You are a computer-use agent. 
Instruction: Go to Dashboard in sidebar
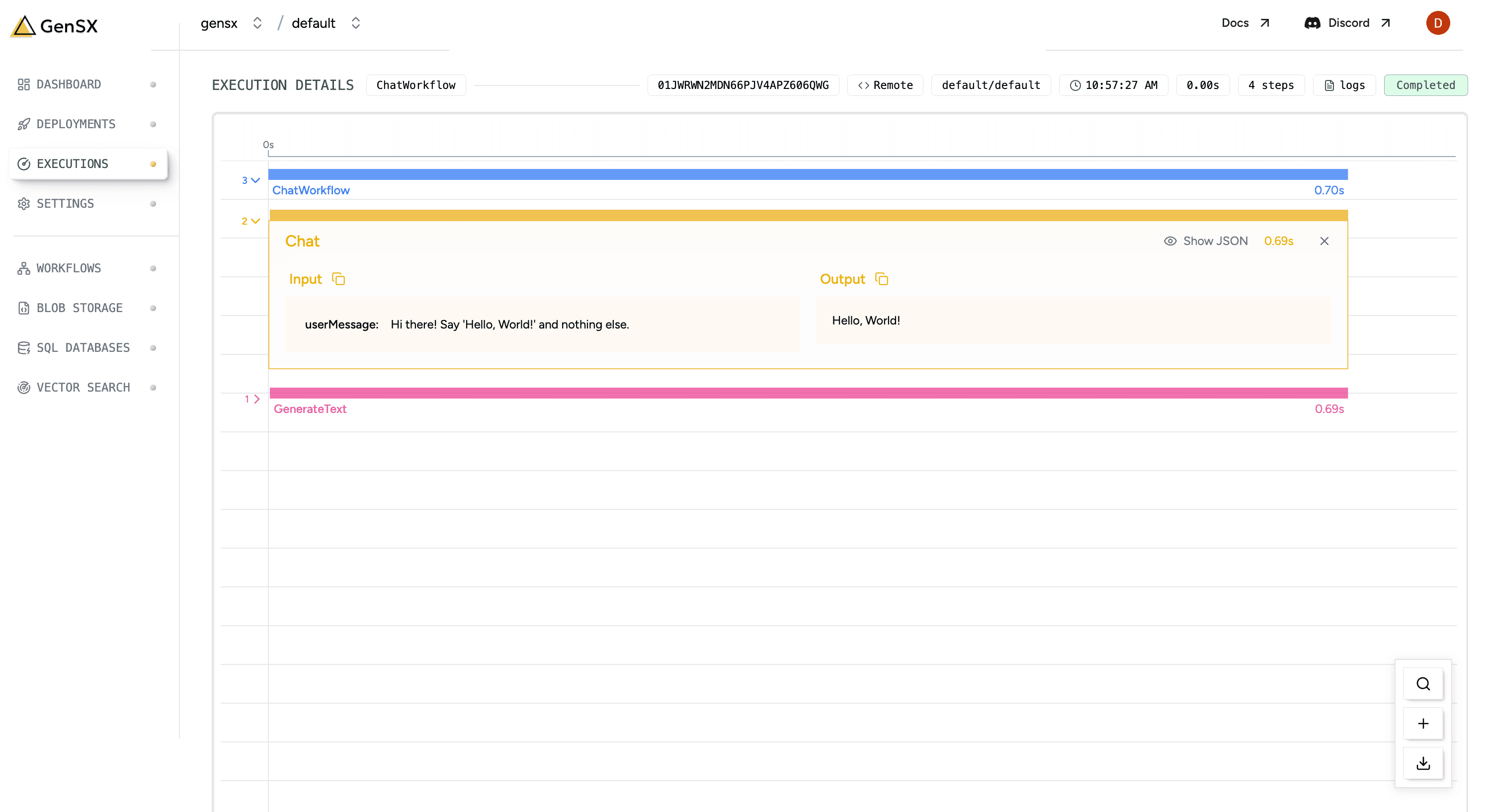69,84
